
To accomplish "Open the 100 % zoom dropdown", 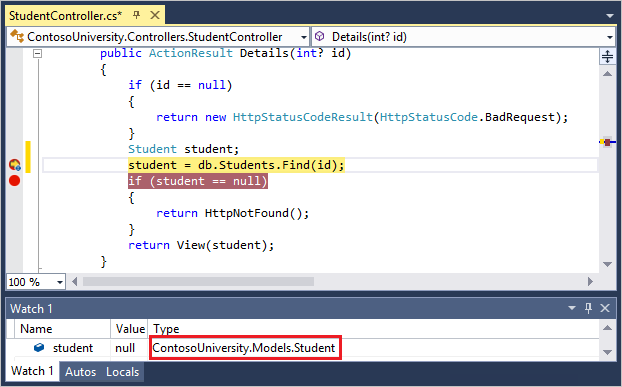I will (60, 282).
